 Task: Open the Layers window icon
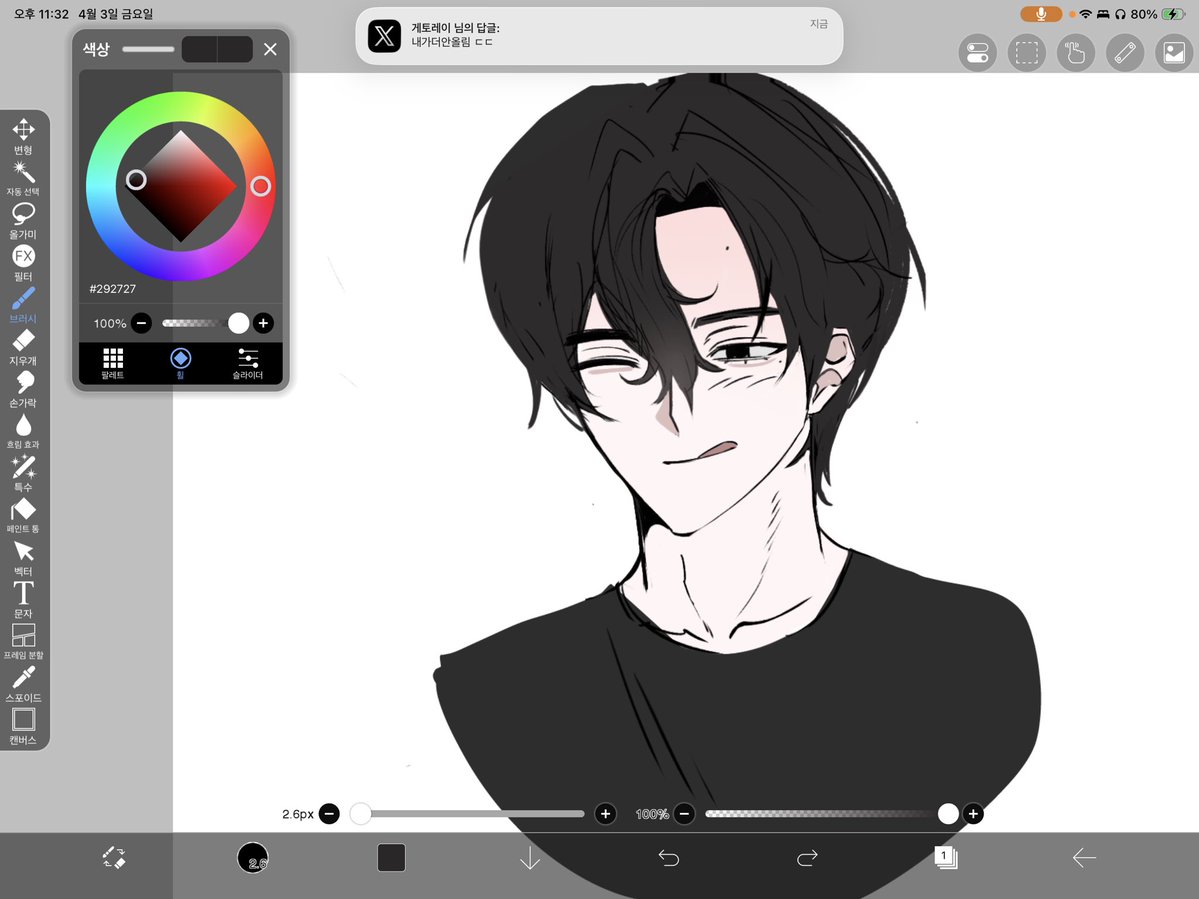(x=946, y=858)
